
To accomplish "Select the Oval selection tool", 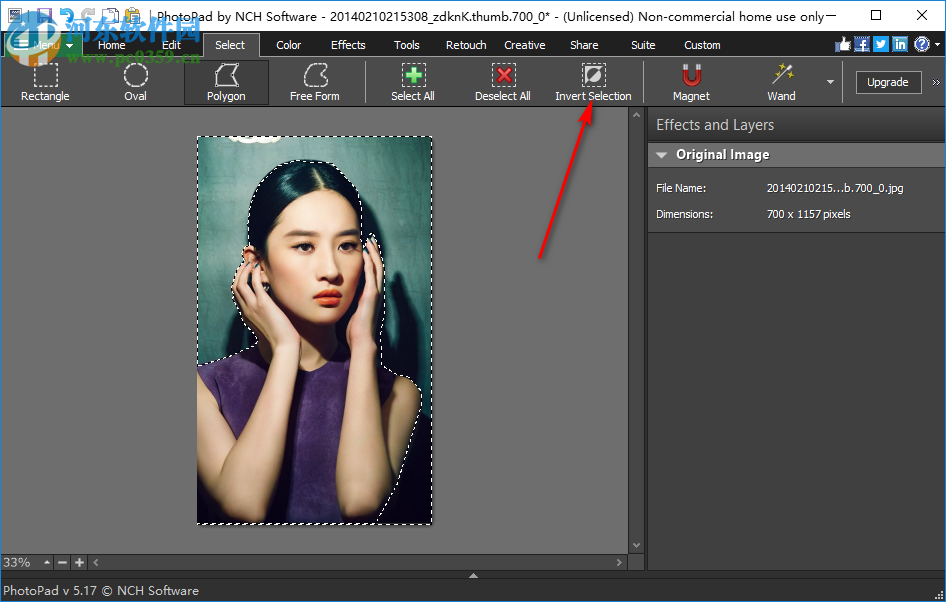I will (x=135, y=80).
